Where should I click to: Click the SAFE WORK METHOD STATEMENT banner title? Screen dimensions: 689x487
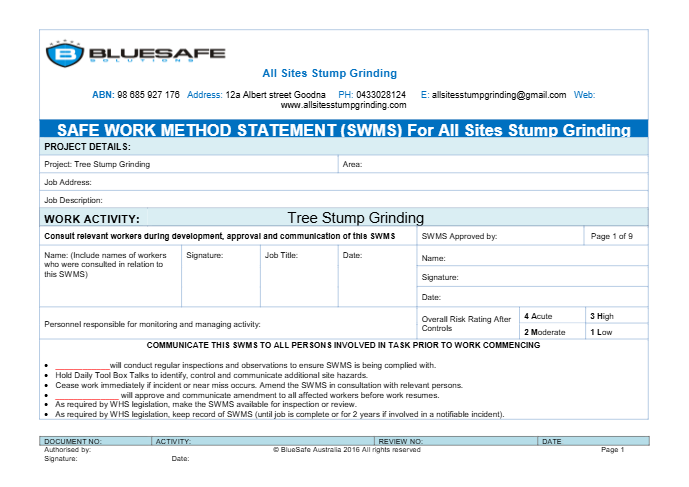point(344,130)
